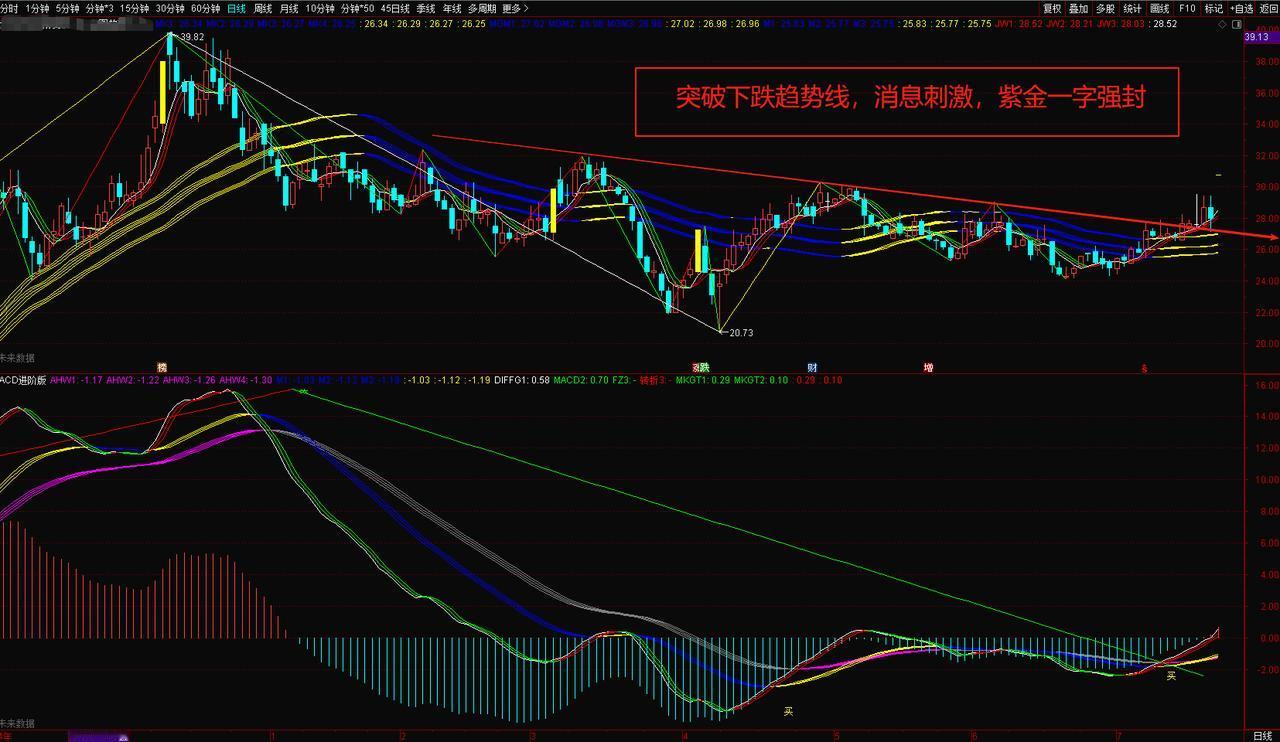Viewport: 1280px width, 742px height.
Task: Click the 39.82 high price label
Action: tap(192, 36)
